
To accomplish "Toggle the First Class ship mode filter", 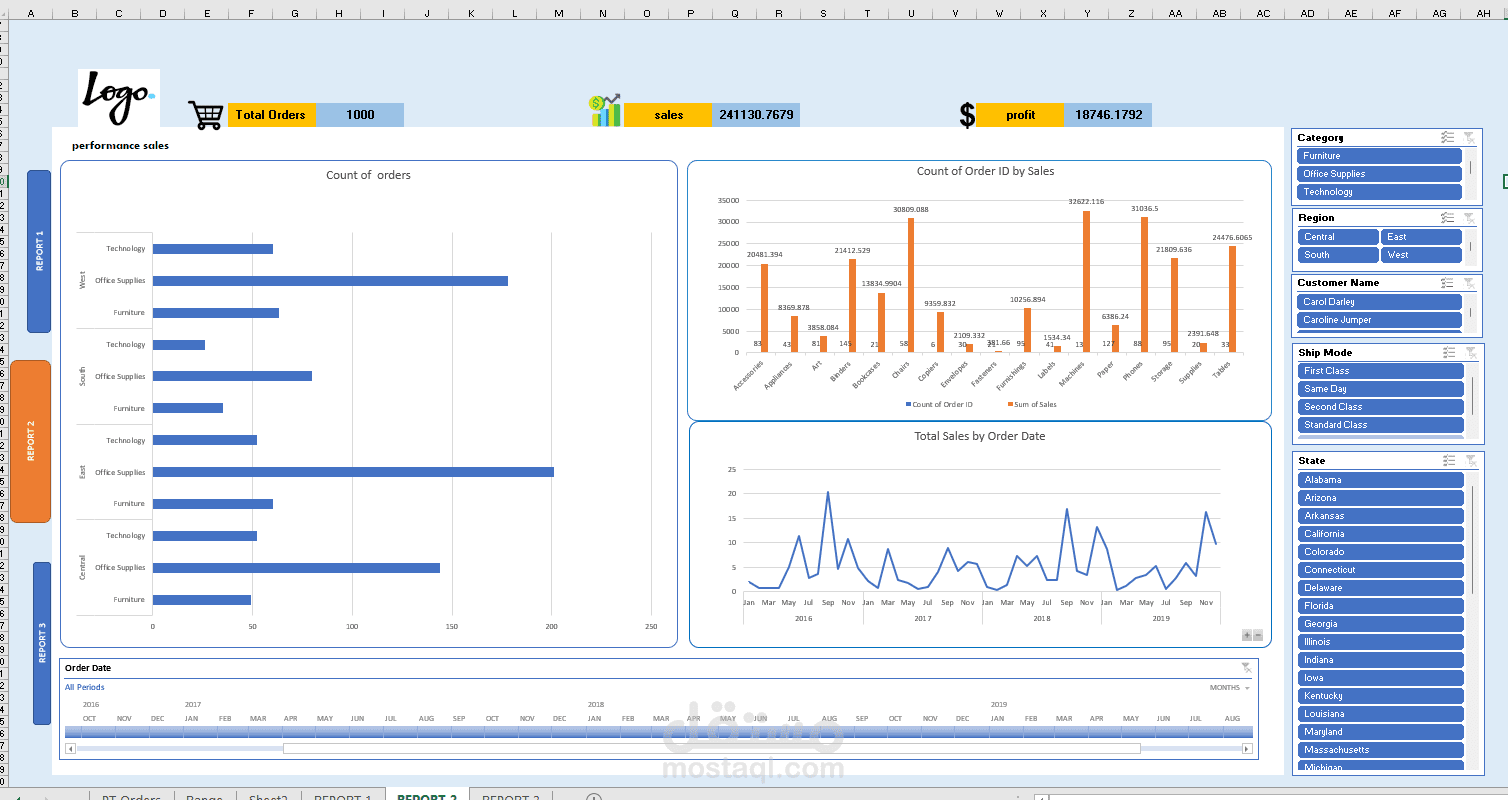I will point(1380,371).
